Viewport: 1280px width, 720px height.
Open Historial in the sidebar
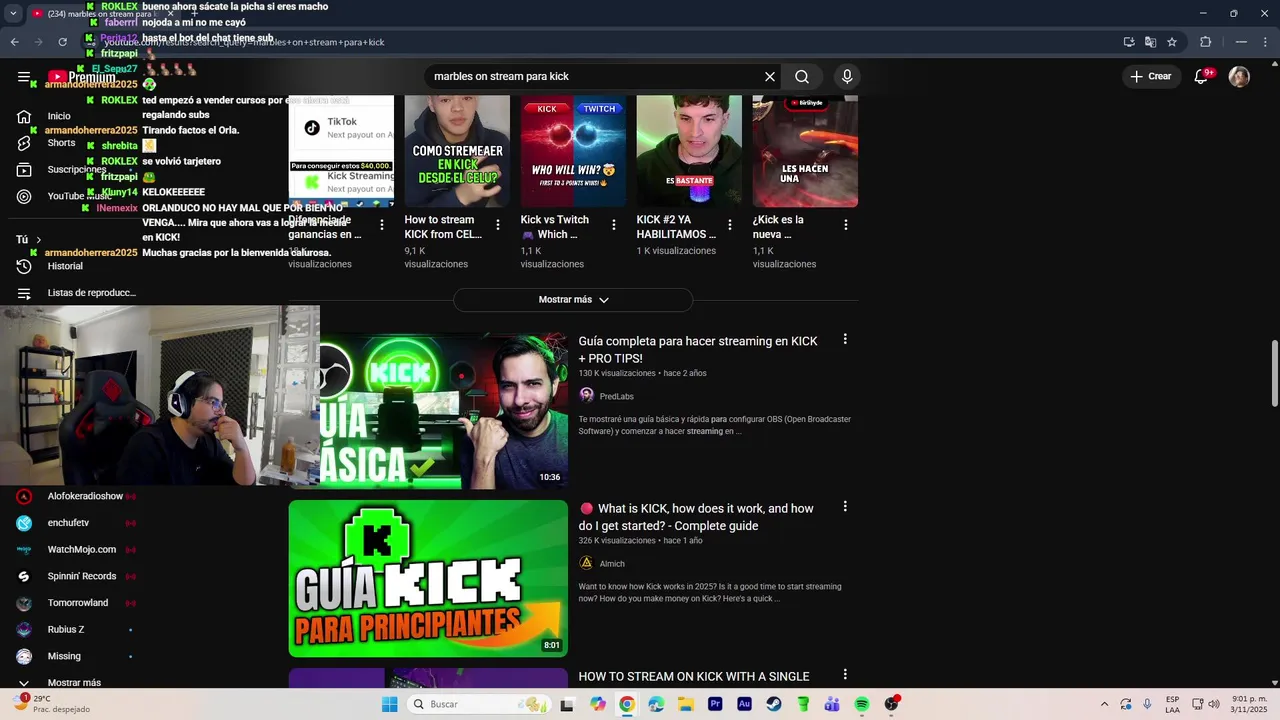click(x=65, y=266)
